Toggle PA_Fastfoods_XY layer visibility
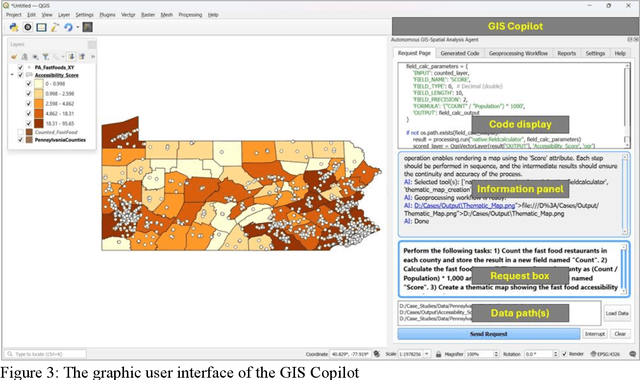Screen dimensions: 640x380 [x=20, y=67]
